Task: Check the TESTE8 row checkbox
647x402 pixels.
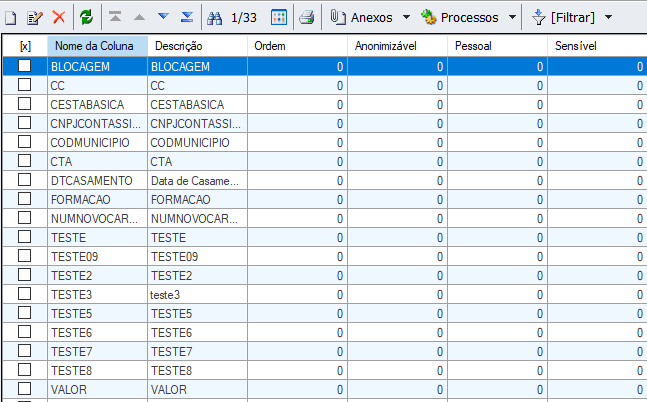Action: click(x=24, y=370)
